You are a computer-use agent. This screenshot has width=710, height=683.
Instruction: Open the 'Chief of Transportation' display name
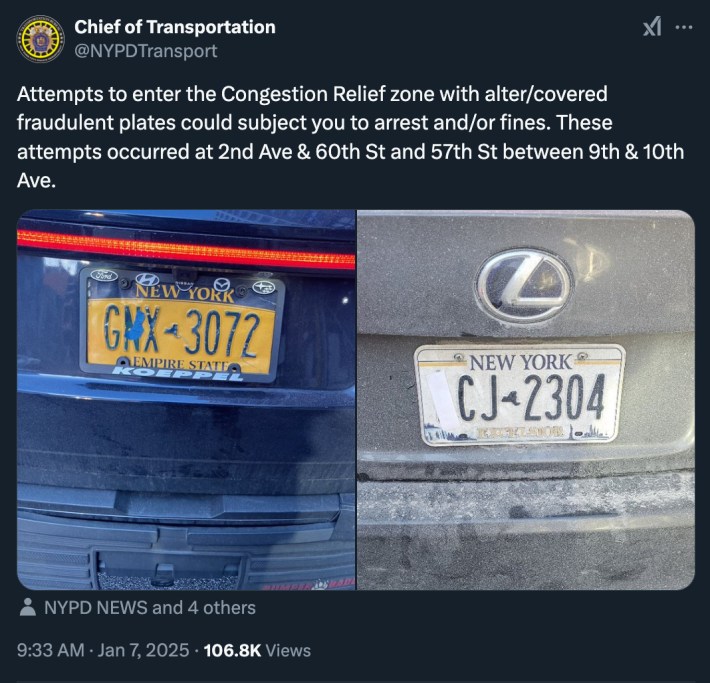tap(175, 27)
